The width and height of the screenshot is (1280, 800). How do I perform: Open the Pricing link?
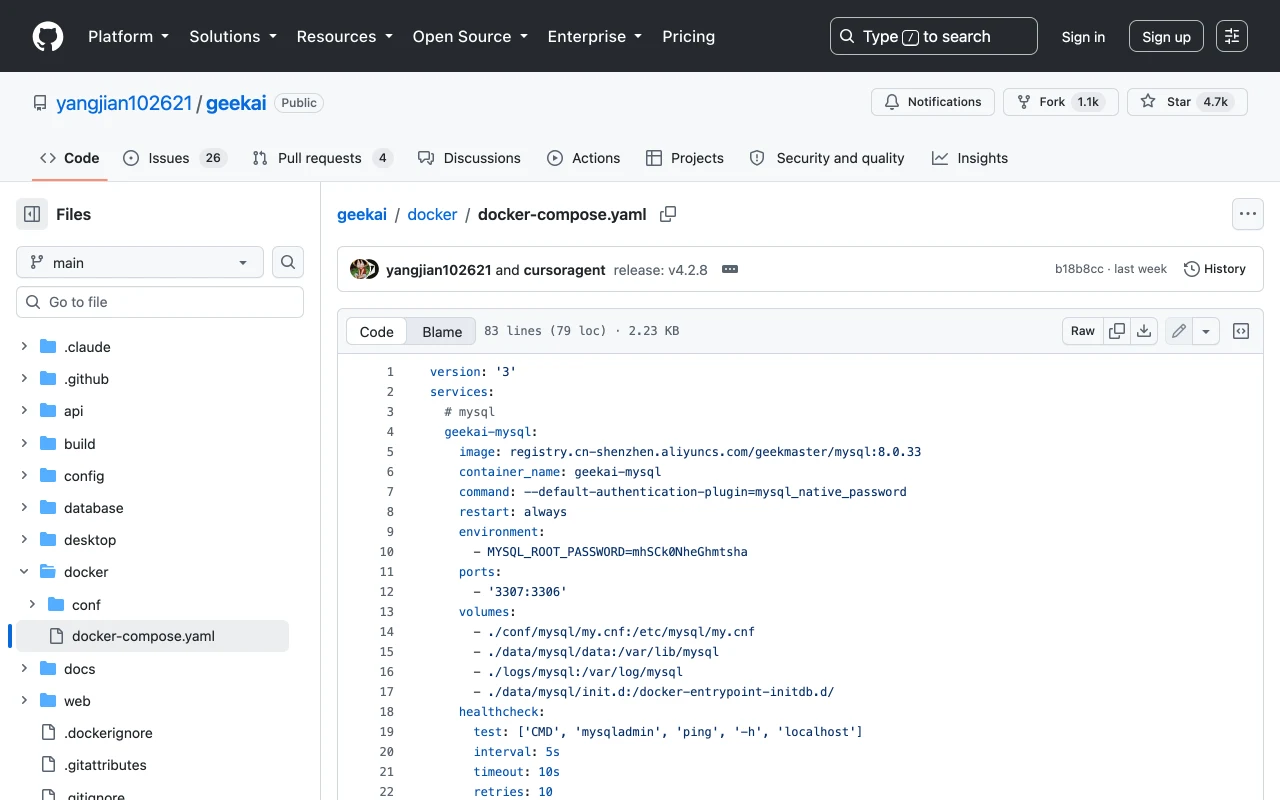pyautogui.click(x=688, y=36)
